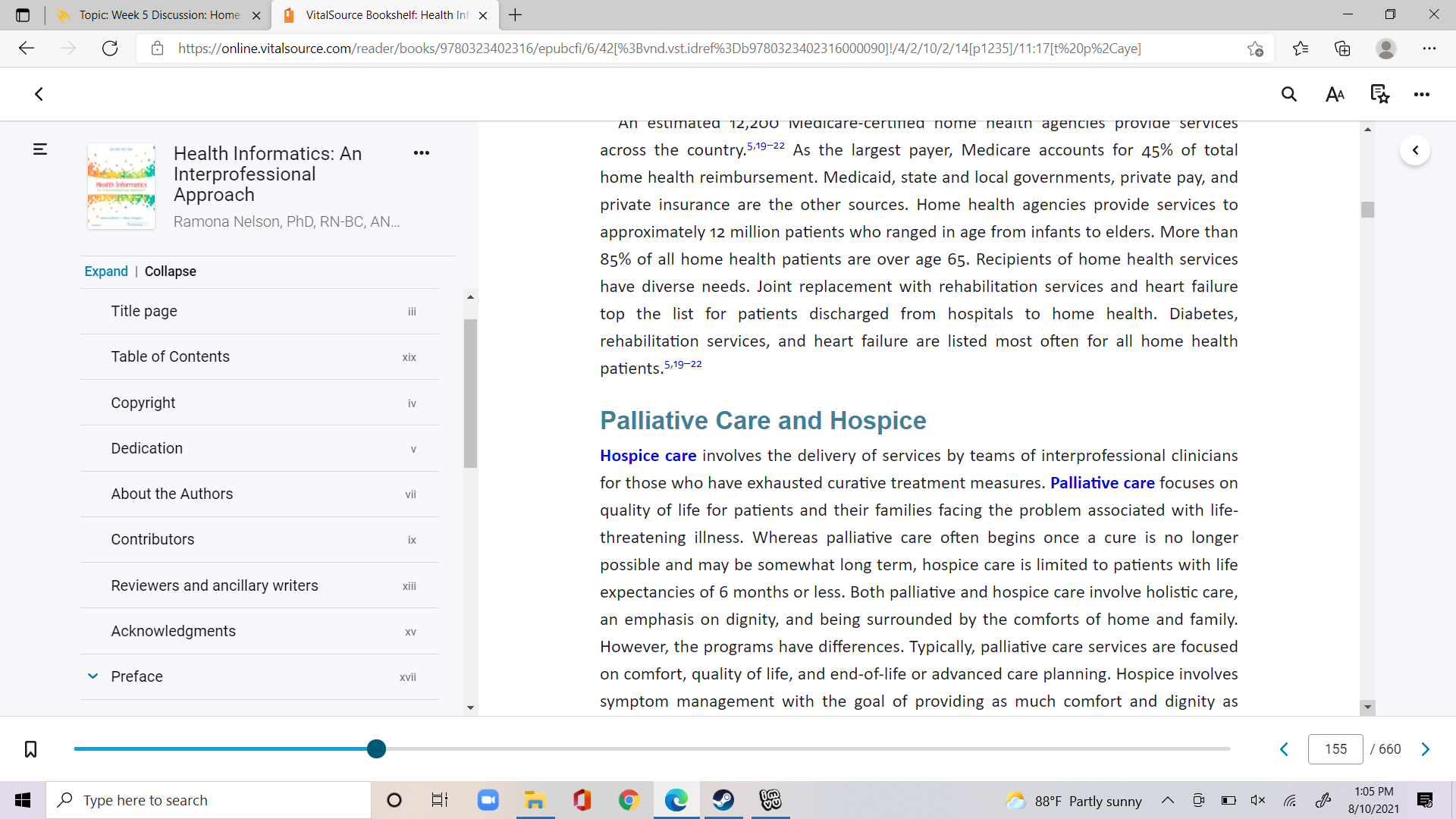Select the VitalSource Bookshelf tab
The width and height of the screenshot is (1456, 819).
385,15
